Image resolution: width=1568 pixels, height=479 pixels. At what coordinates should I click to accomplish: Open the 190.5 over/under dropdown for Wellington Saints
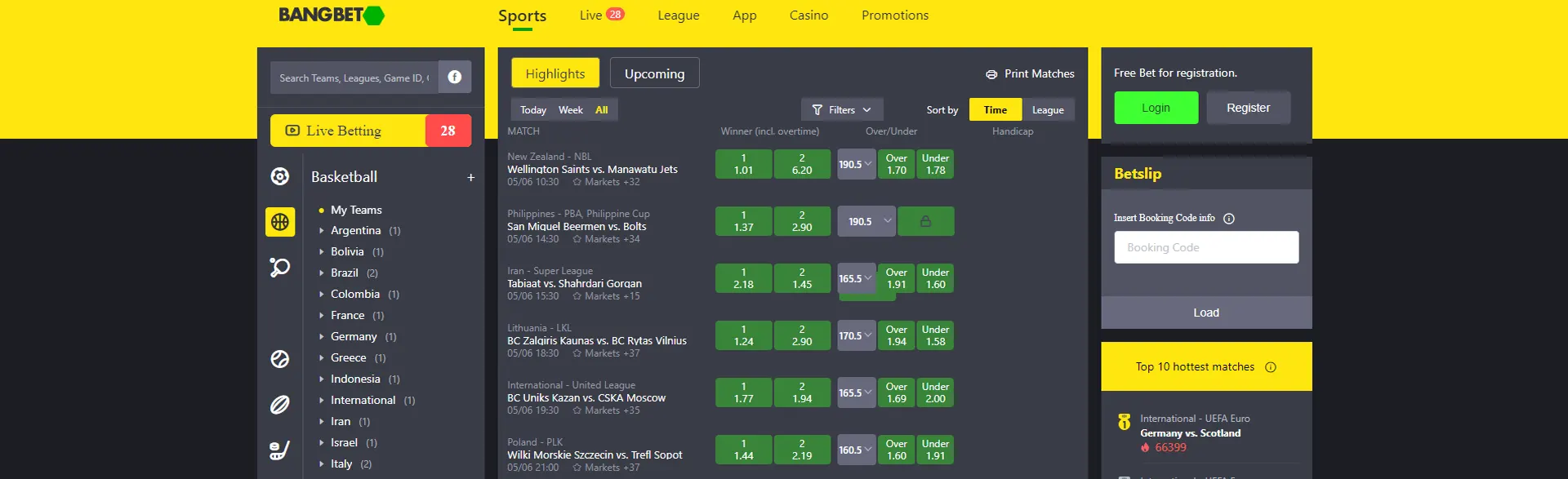(855, 164)
